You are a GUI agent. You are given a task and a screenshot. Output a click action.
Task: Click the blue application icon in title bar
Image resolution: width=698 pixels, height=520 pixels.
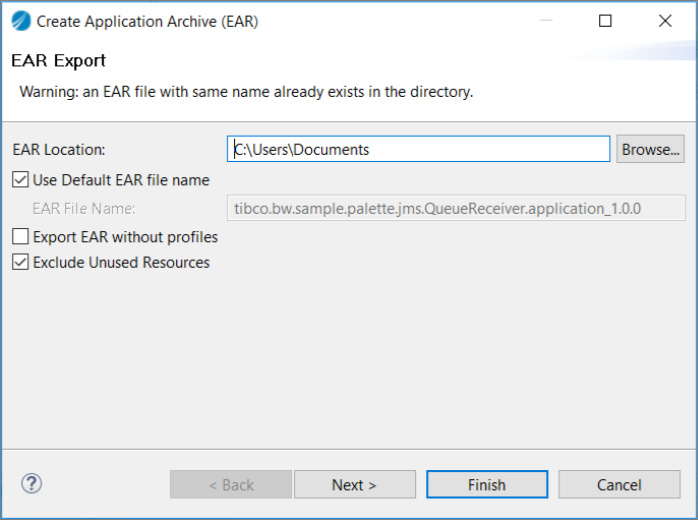21,21
